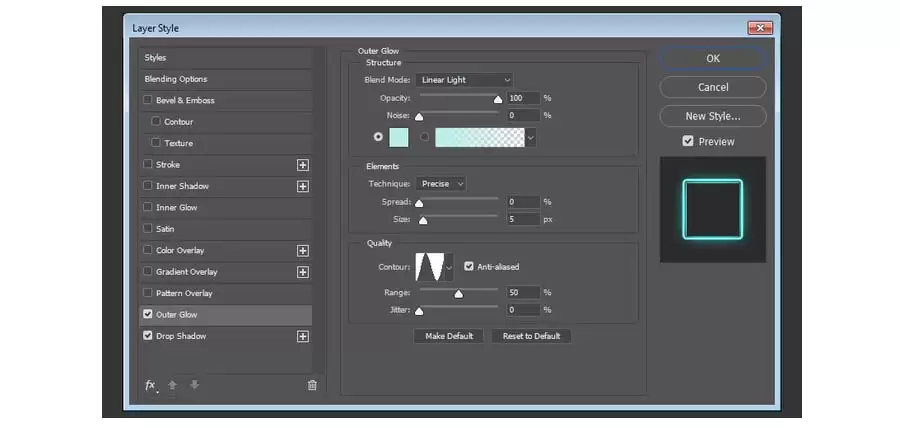Delete the selected effect with the trash icon

coord(312,385)
